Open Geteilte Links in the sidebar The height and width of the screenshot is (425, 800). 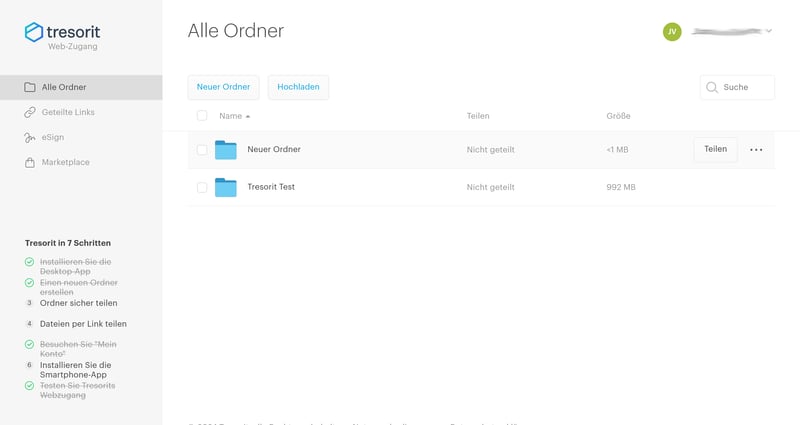point(68,112)
